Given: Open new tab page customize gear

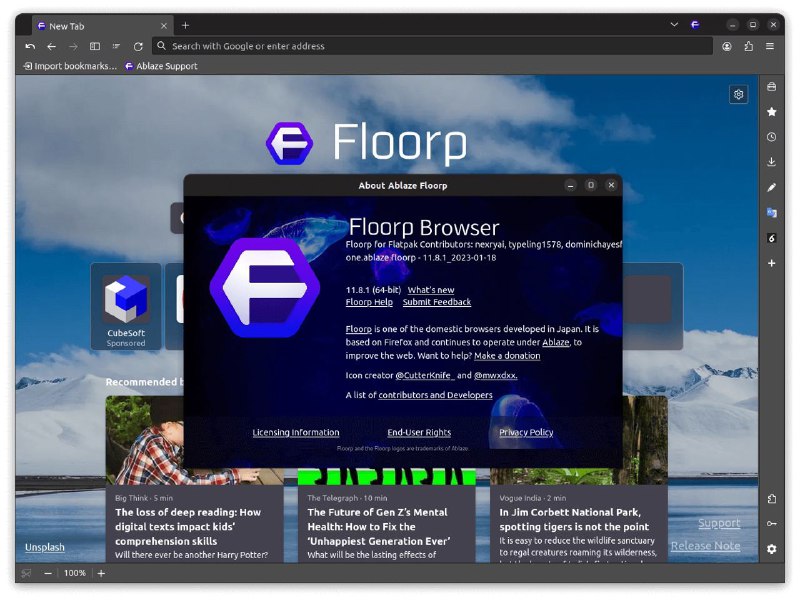Looking at the screenshot, I should click(738, 94).
